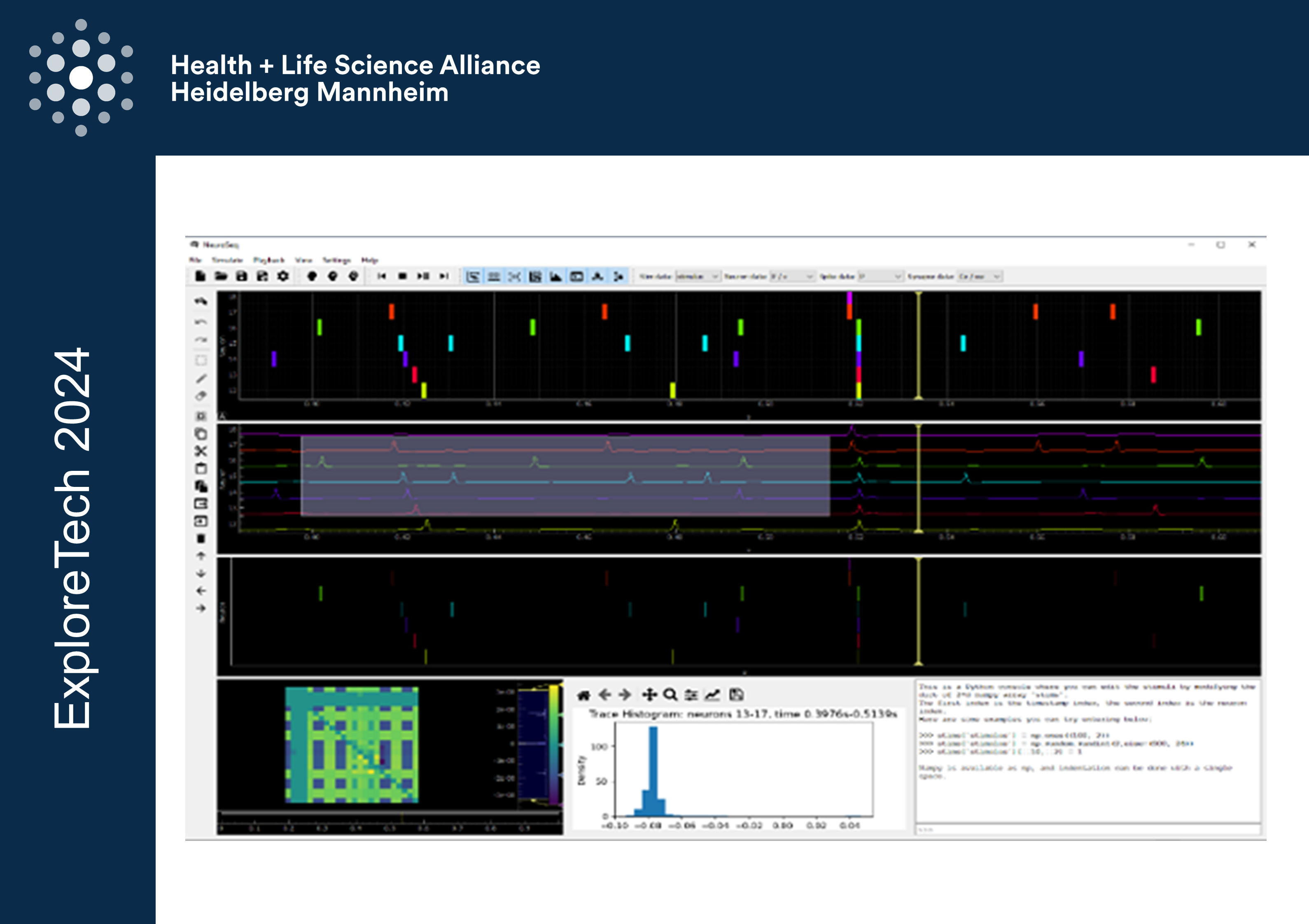This screenshot has width=1309, height=924.
Task: Open settings via the gear icon
Action: 283,277
